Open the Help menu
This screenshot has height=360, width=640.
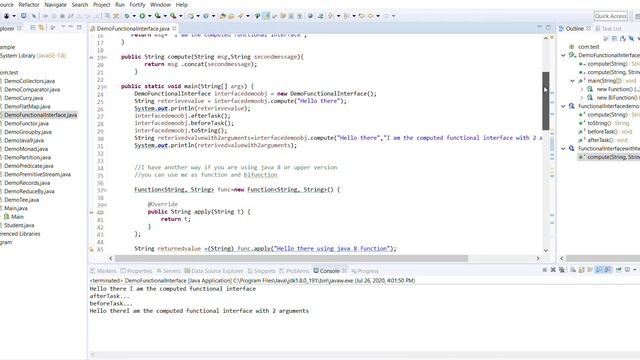(182, 4)
